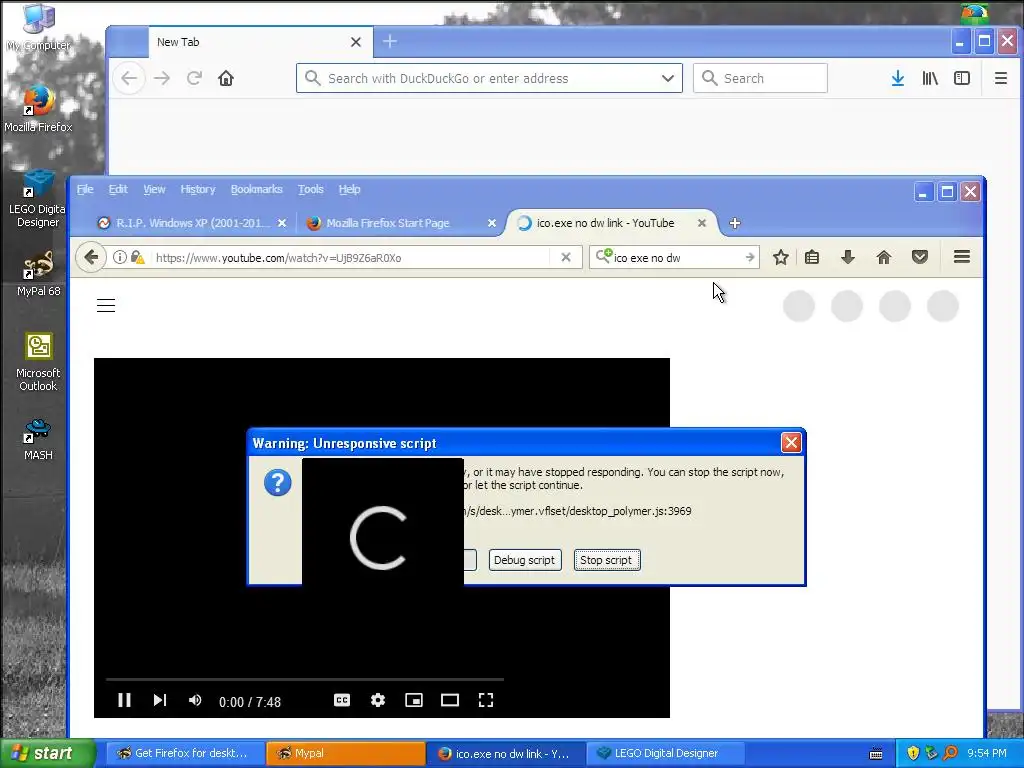Click the Search box in the New Tab window

[x=760, y=78]
